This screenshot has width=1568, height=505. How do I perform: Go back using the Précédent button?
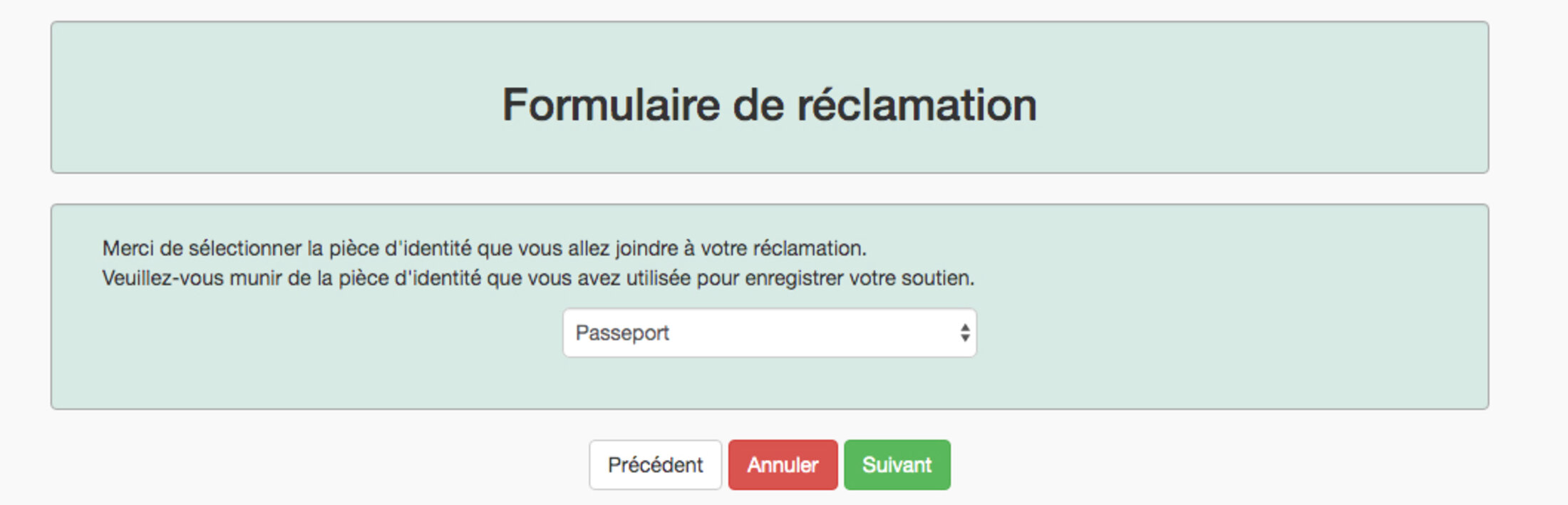(x=655, y=465)
